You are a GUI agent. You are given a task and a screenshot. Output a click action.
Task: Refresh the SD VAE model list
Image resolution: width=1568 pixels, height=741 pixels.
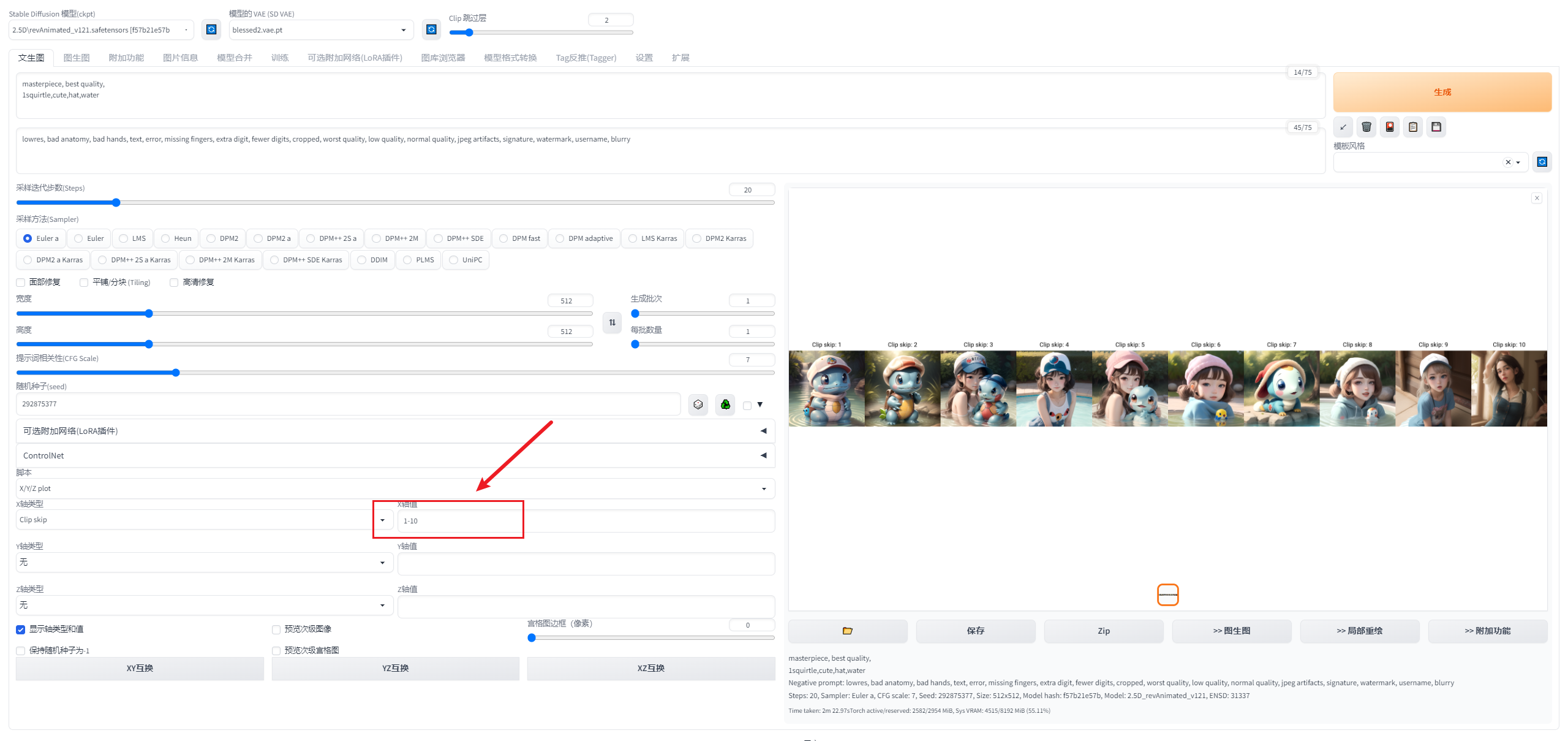[x=431, y=29]
